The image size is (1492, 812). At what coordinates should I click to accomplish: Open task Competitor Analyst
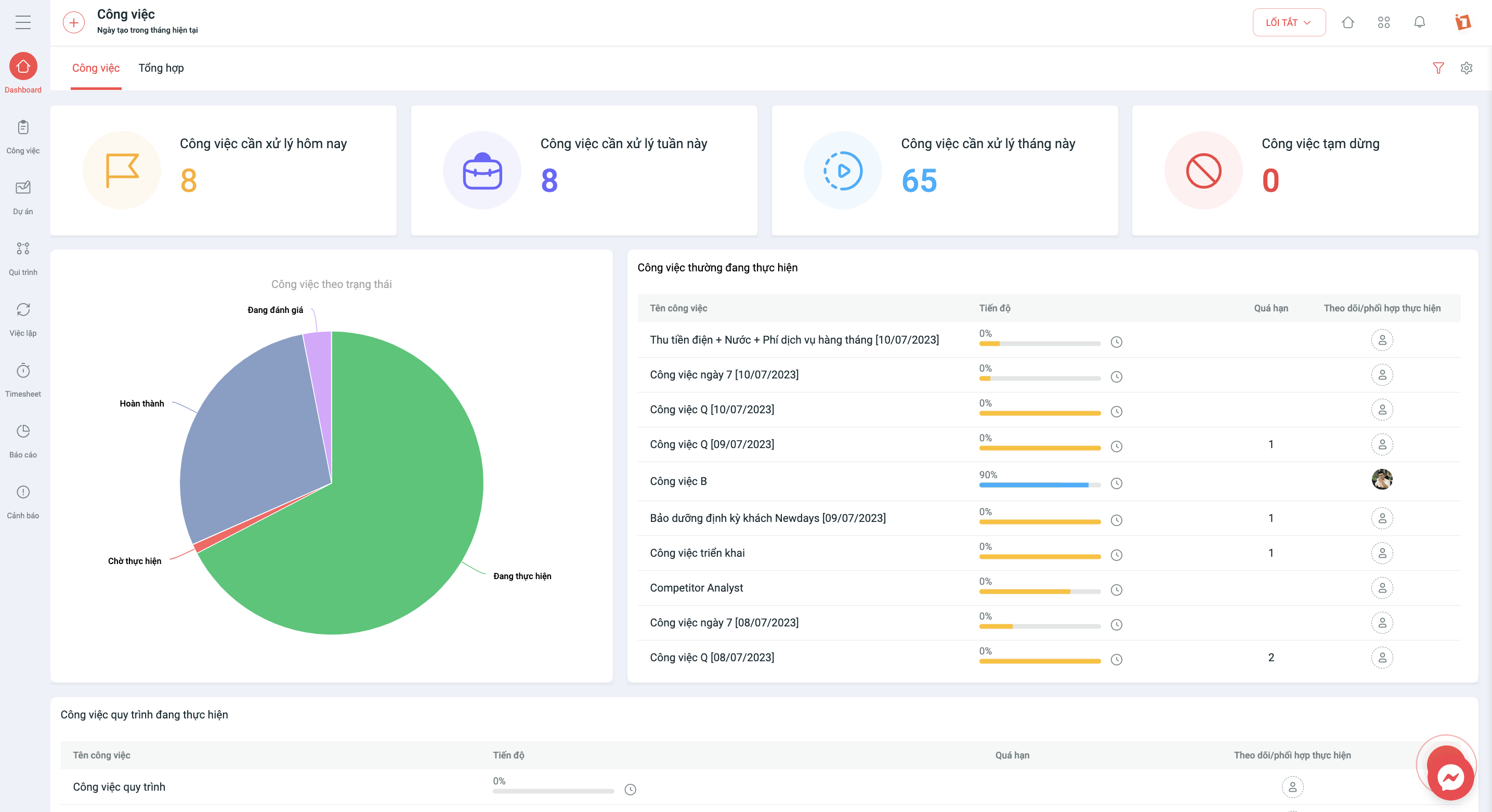696,588
